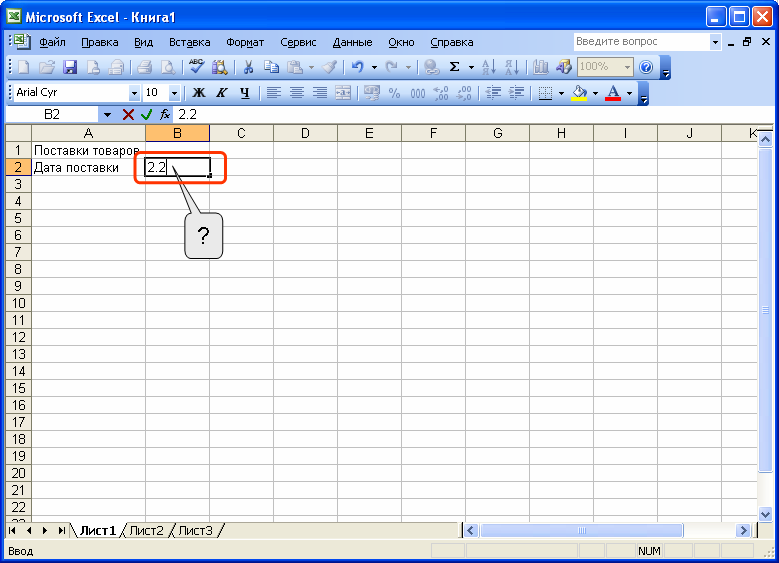Cancel the cell entry with the red X

point(128,115)
